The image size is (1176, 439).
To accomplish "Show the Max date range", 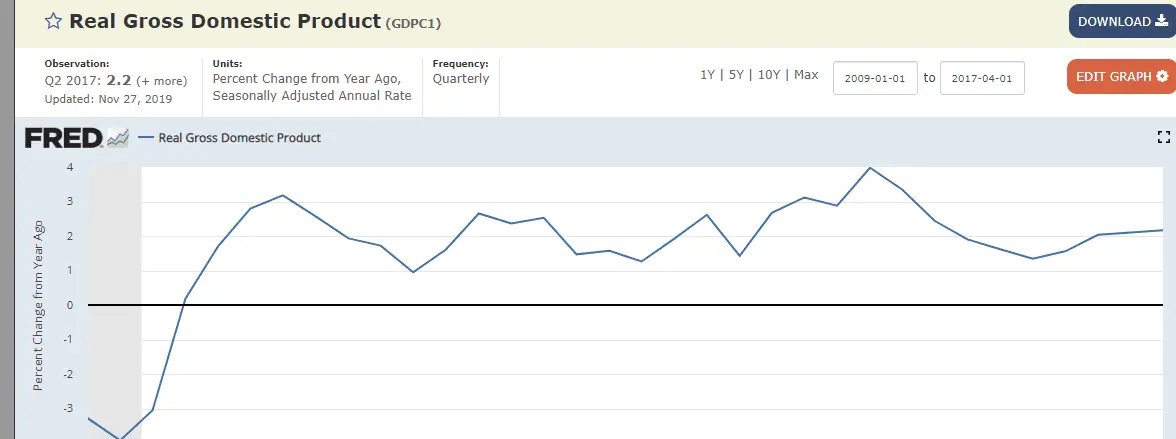I will tap(806, 75).
